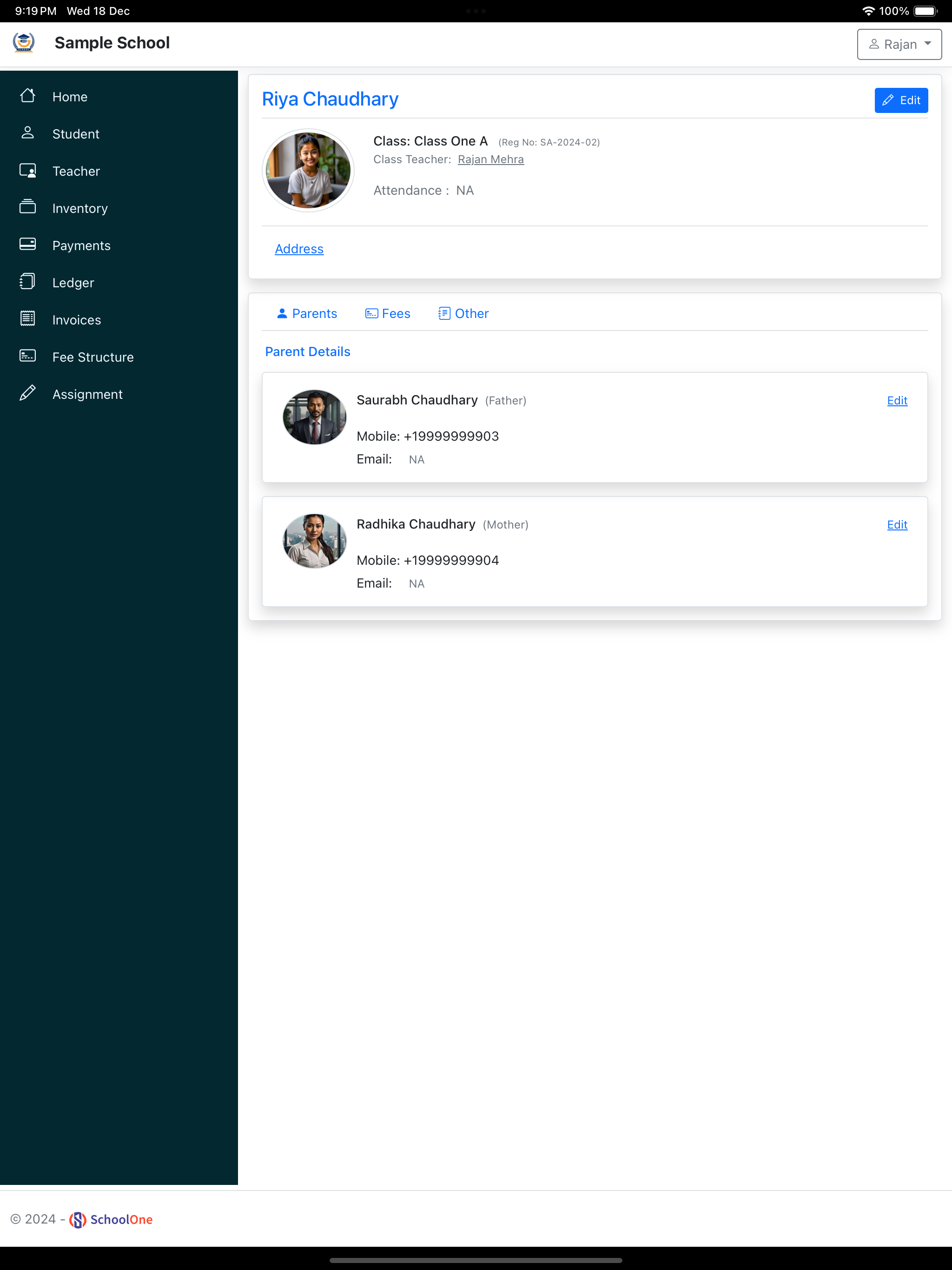The image size is (952, 1270).
Task: Click the 9:19 PM clock in status bar
Action: [x=36, y=11]
